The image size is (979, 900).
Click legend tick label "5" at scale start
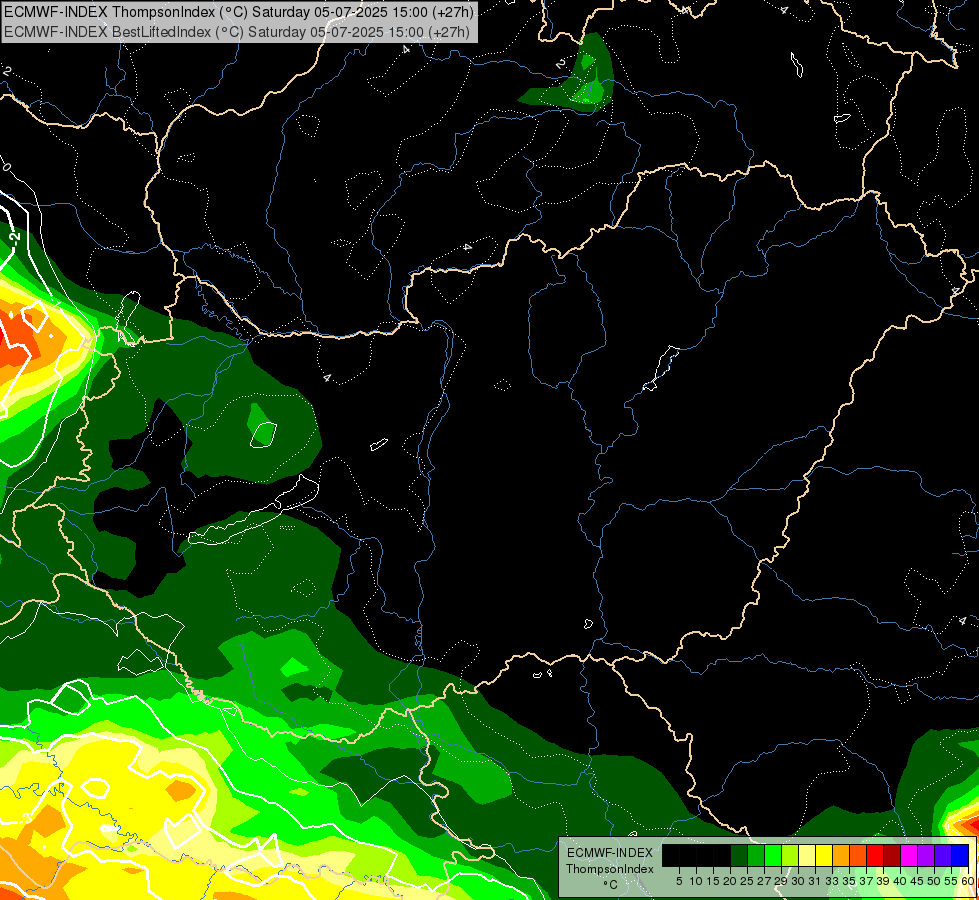click(679, 881)
